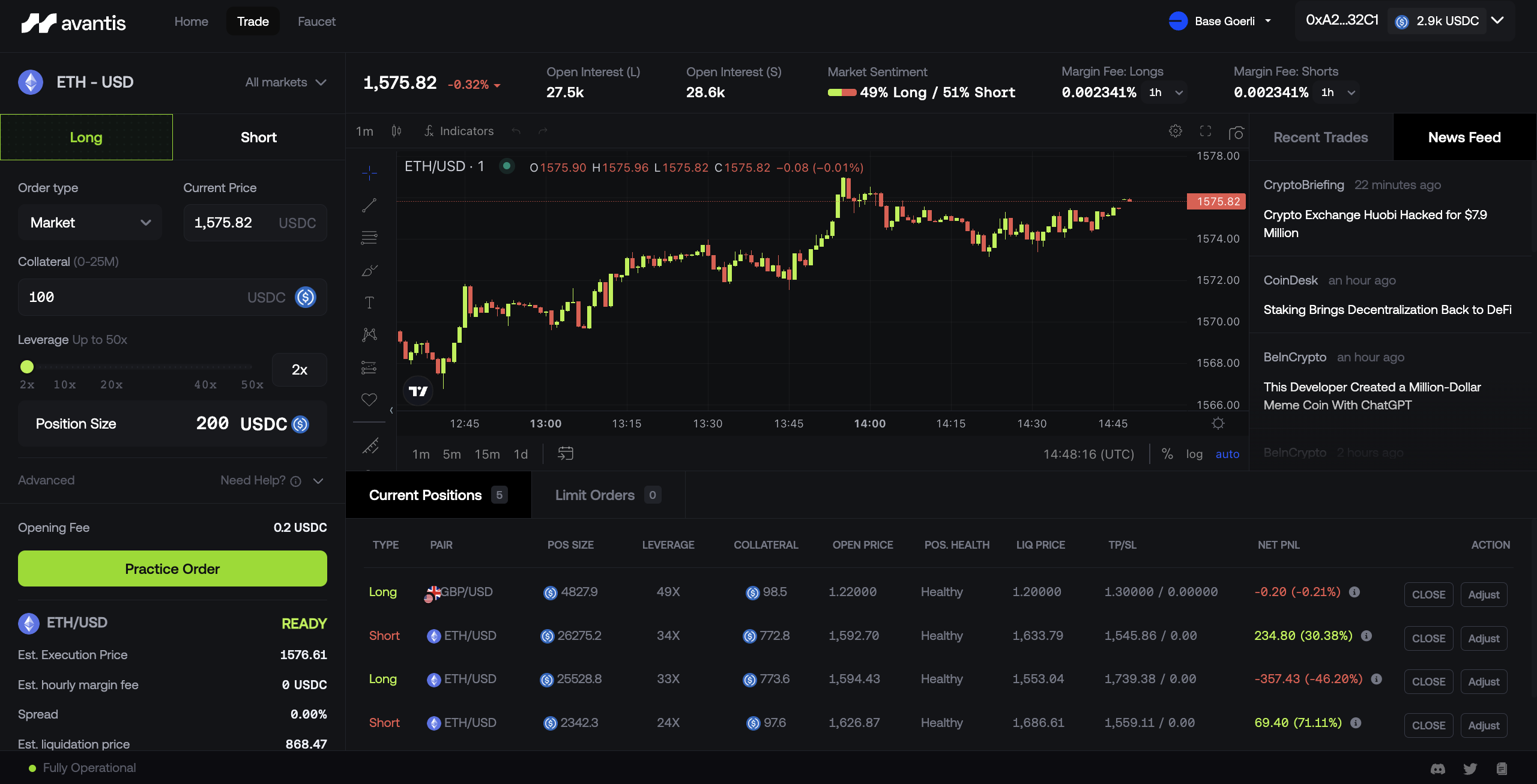Enter fullscreen chart mode
This screenshot has width=1537, height=784.
coord(1206,131)
